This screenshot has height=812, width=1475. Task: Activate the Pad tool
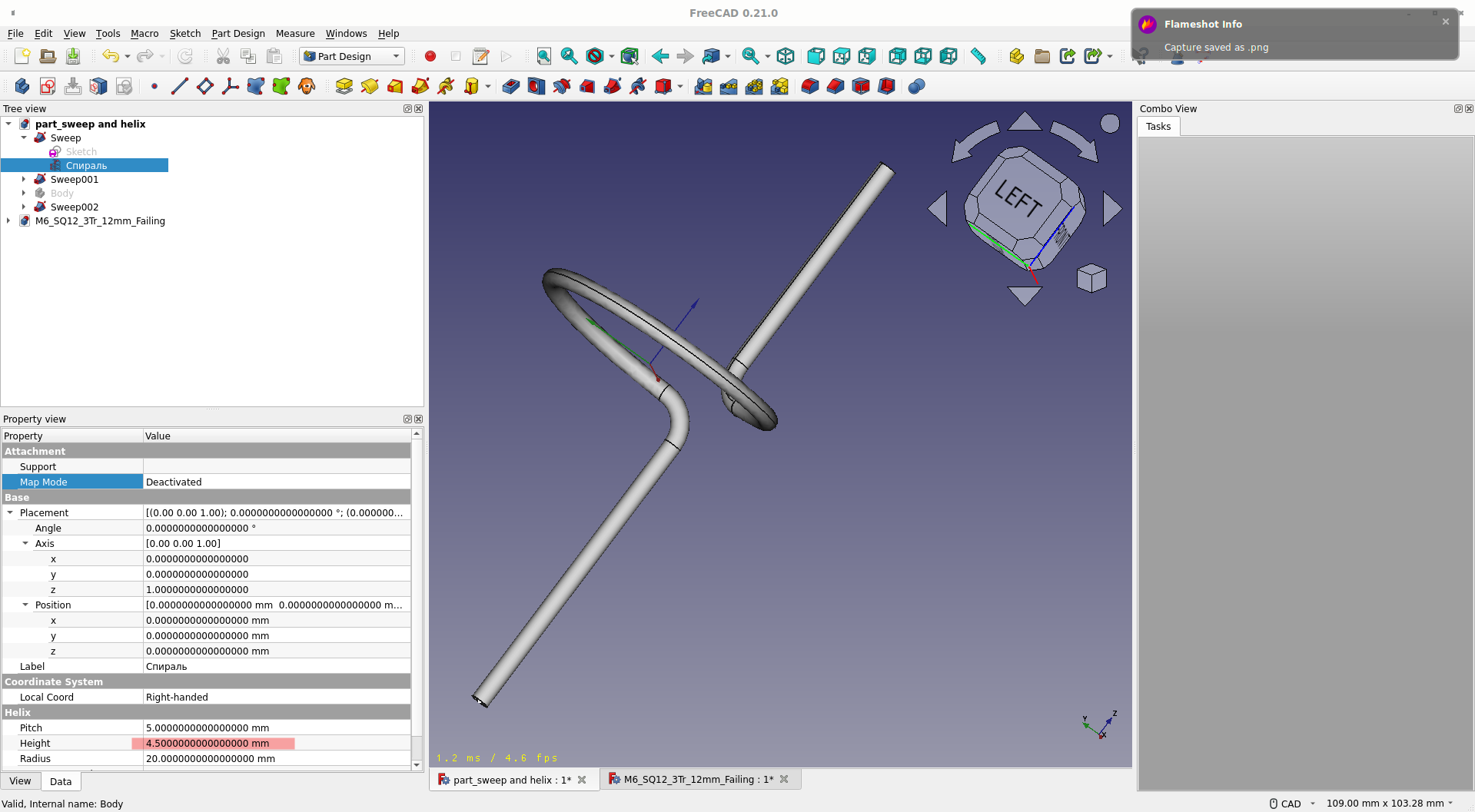tap(344, 86)
